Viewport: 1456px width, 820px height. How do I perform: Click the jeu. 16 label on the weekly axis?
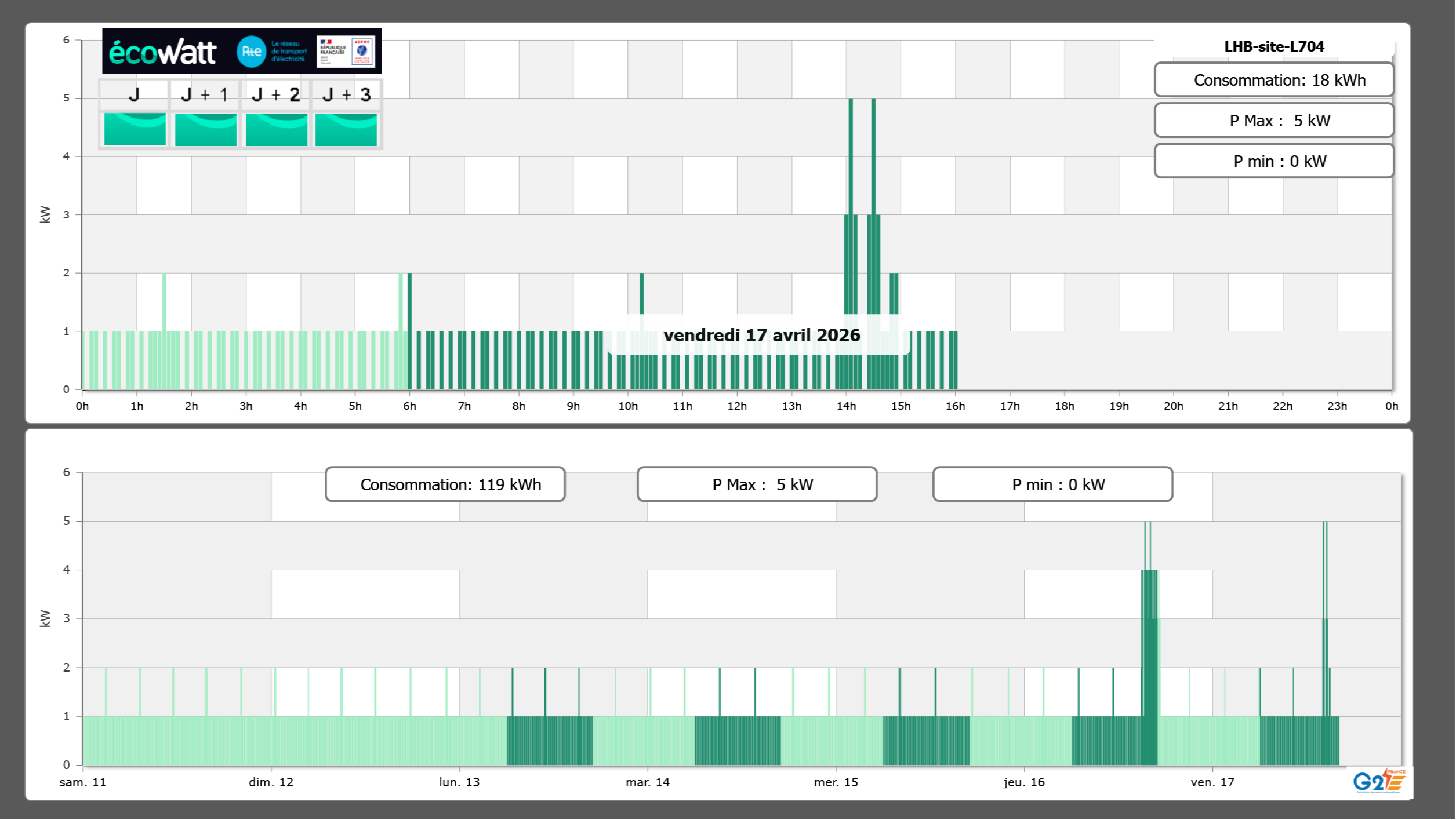pyautogui.click(x=1023, y=782)
